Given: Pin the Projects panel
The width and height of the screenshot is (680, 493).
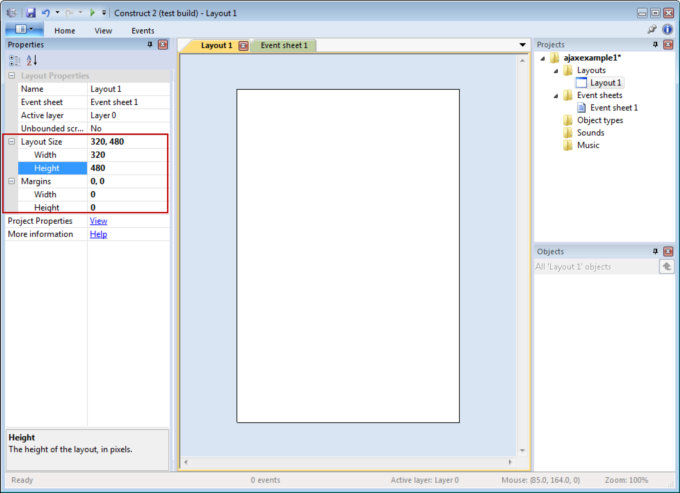Looking at the screenshot, I should point(655,44).
